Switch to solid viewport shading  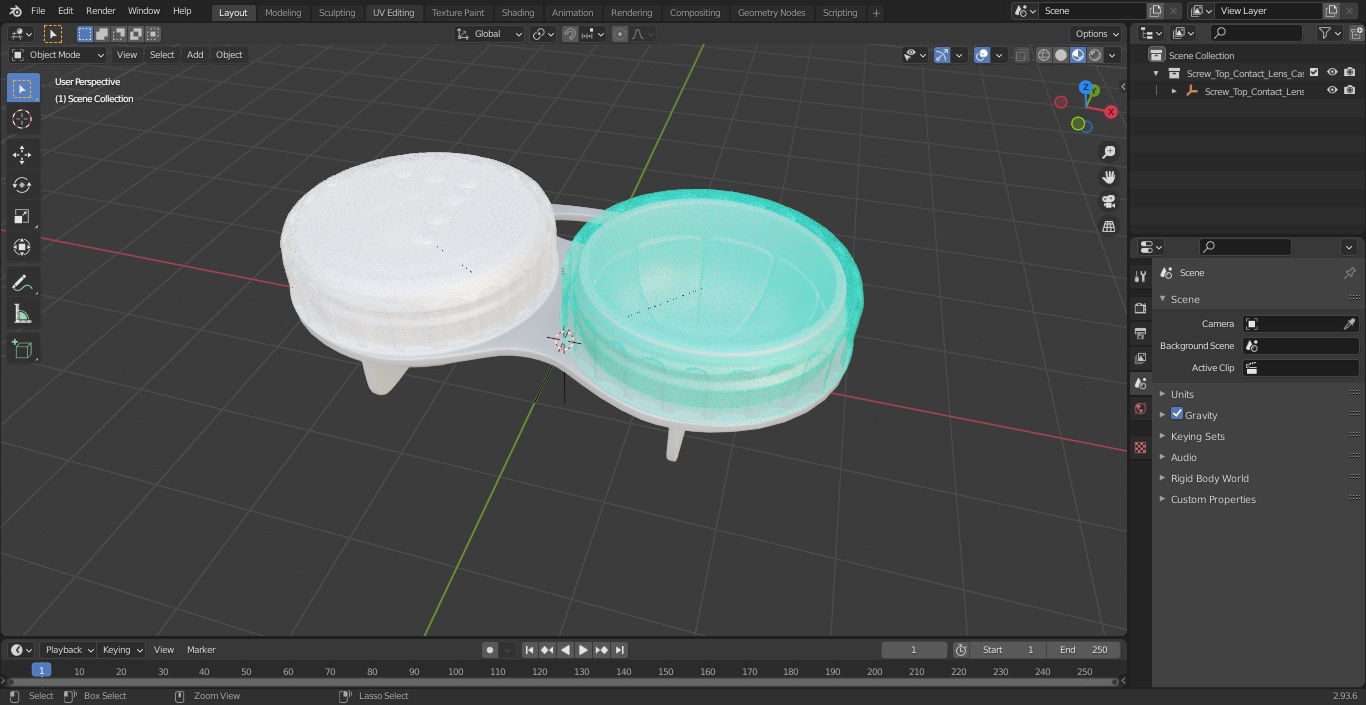click(x=1061, y=55)
